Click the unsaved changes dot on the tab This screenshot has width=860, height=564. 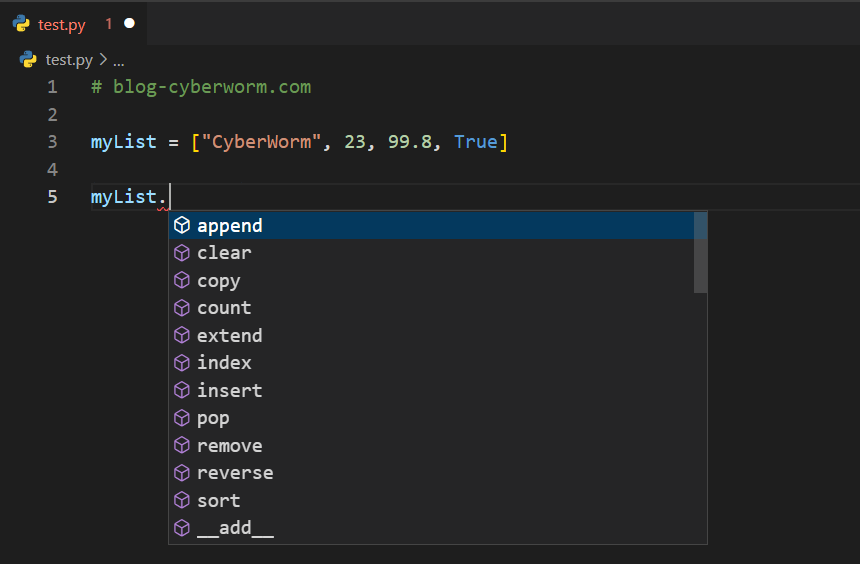coord(129,23)
